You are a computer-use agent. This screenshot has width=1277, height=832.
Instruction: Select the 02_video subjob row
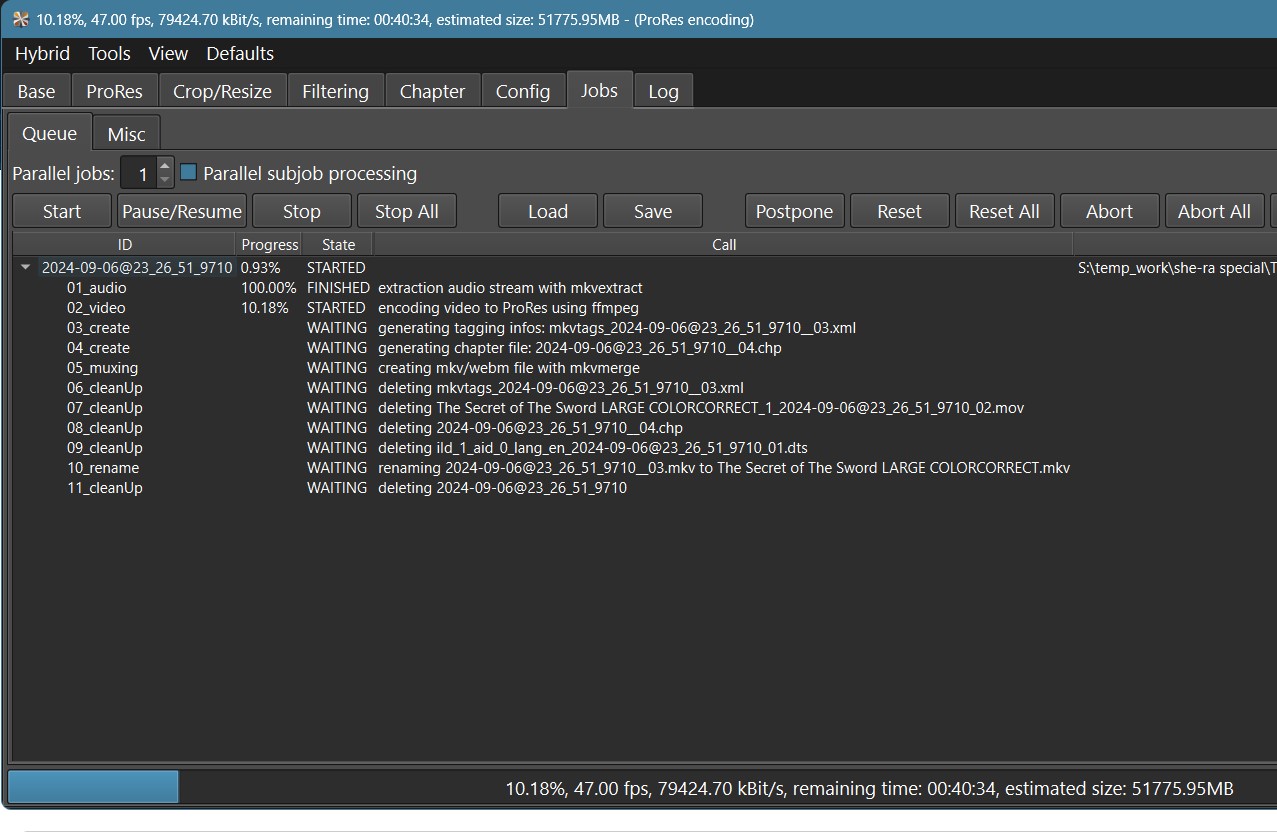point(96,308)
